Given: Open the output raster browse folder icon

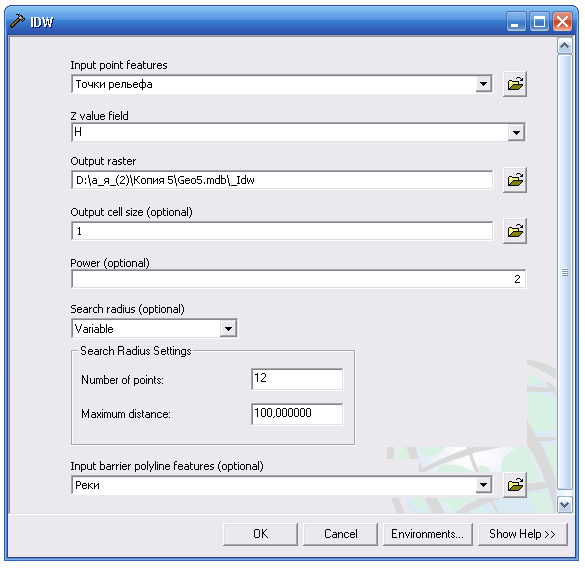Looking at the screenshot, I should pyautogui.click(x=515, y=180).
